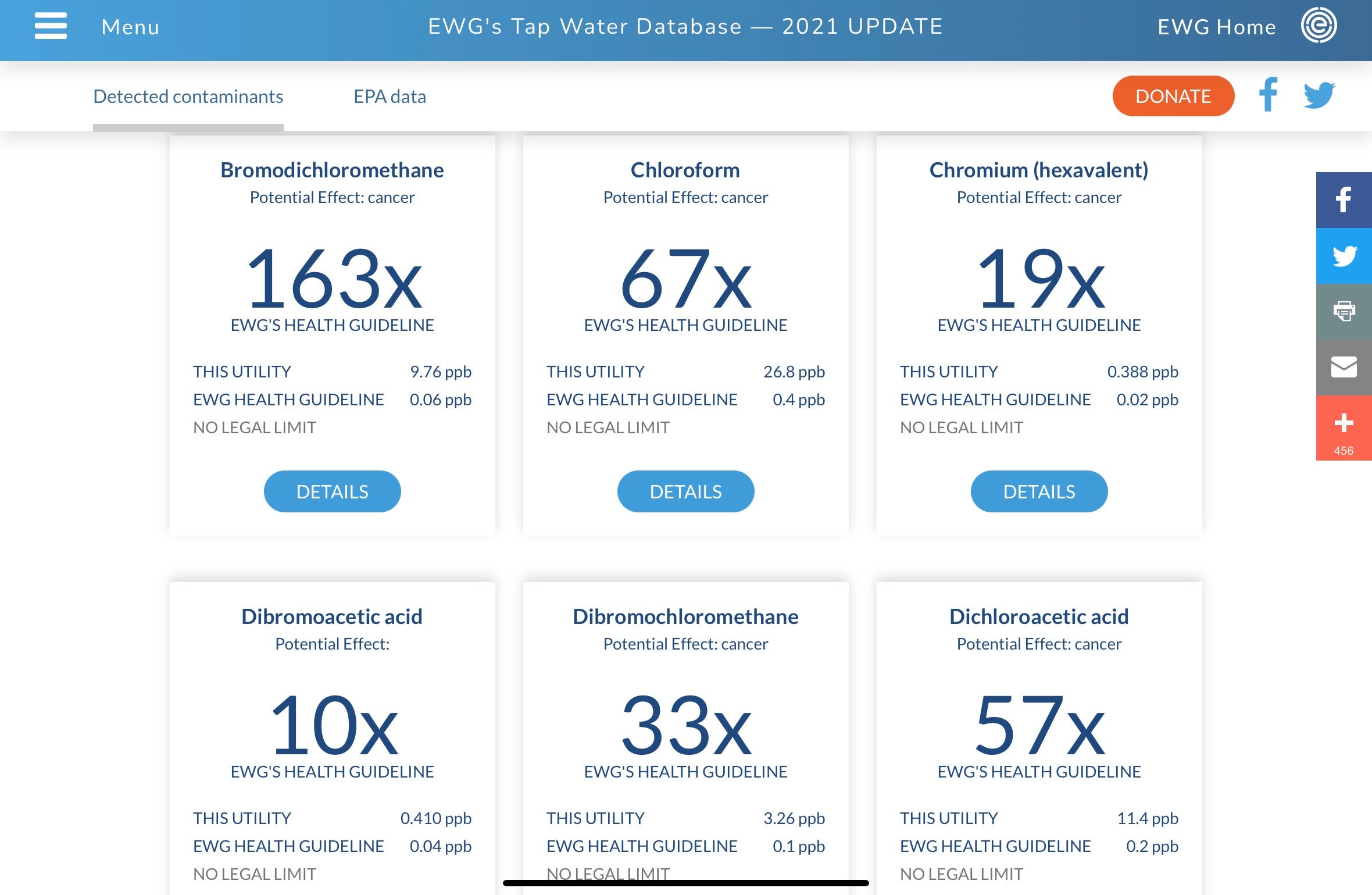Screen dimensions: 1372x895
Task: Click the 57x guideline figure
Action: tap(1040, 724)
